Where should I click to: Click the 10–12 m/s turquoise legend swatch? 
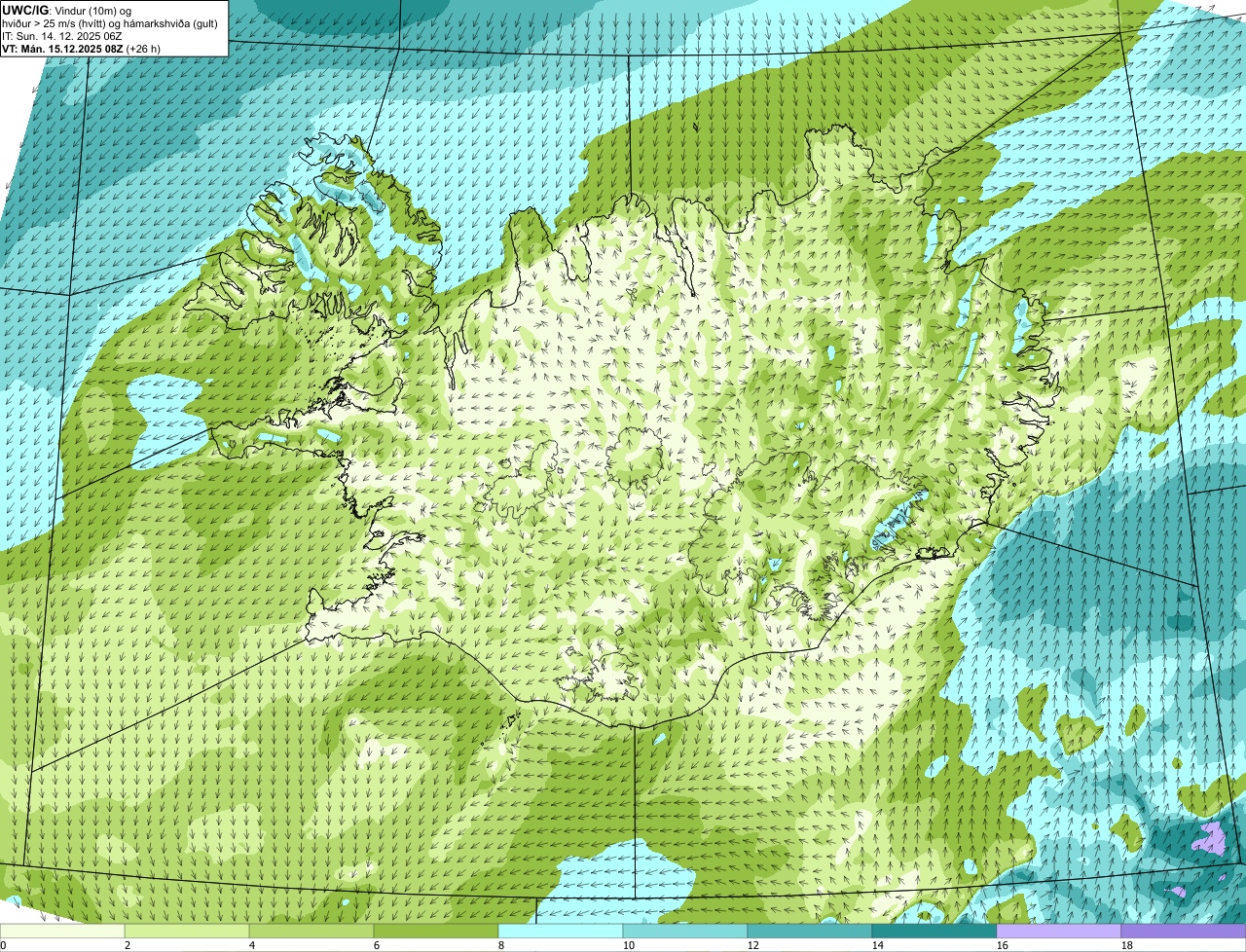coord(685,932)
